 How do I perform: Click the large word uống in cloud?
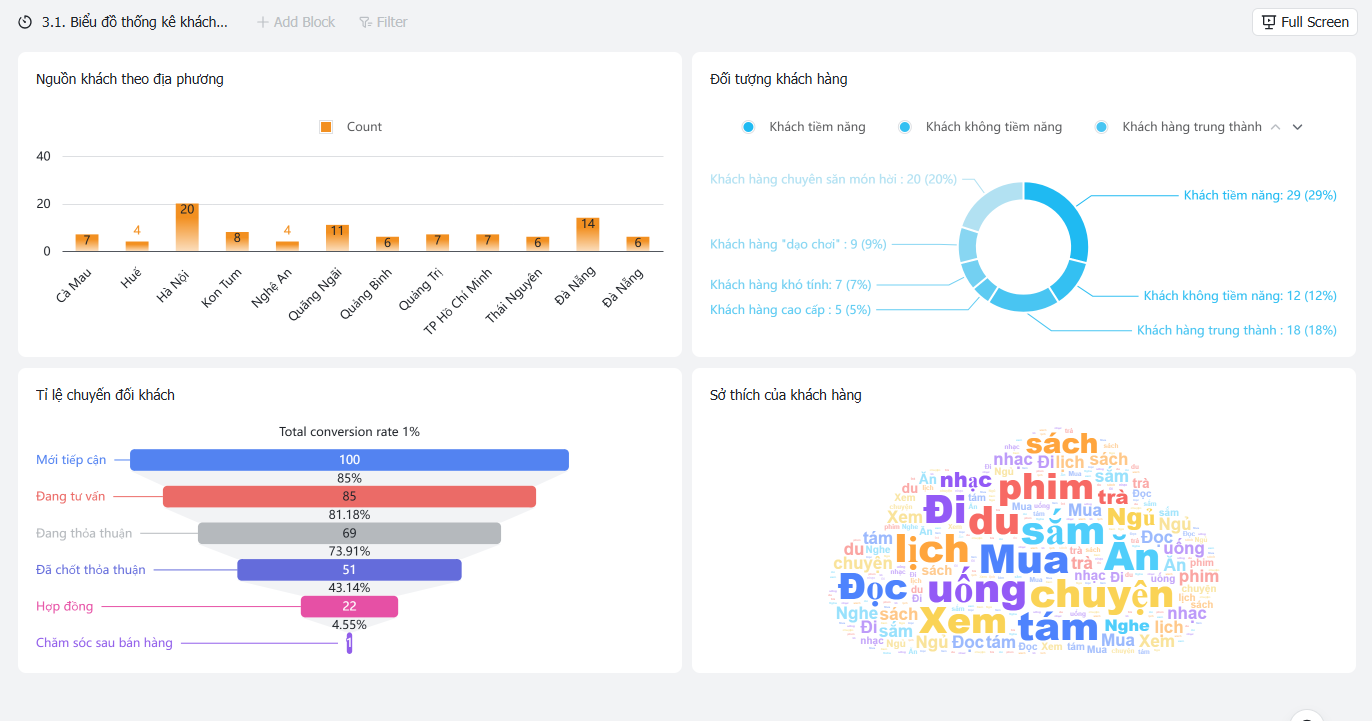(976, 591)
